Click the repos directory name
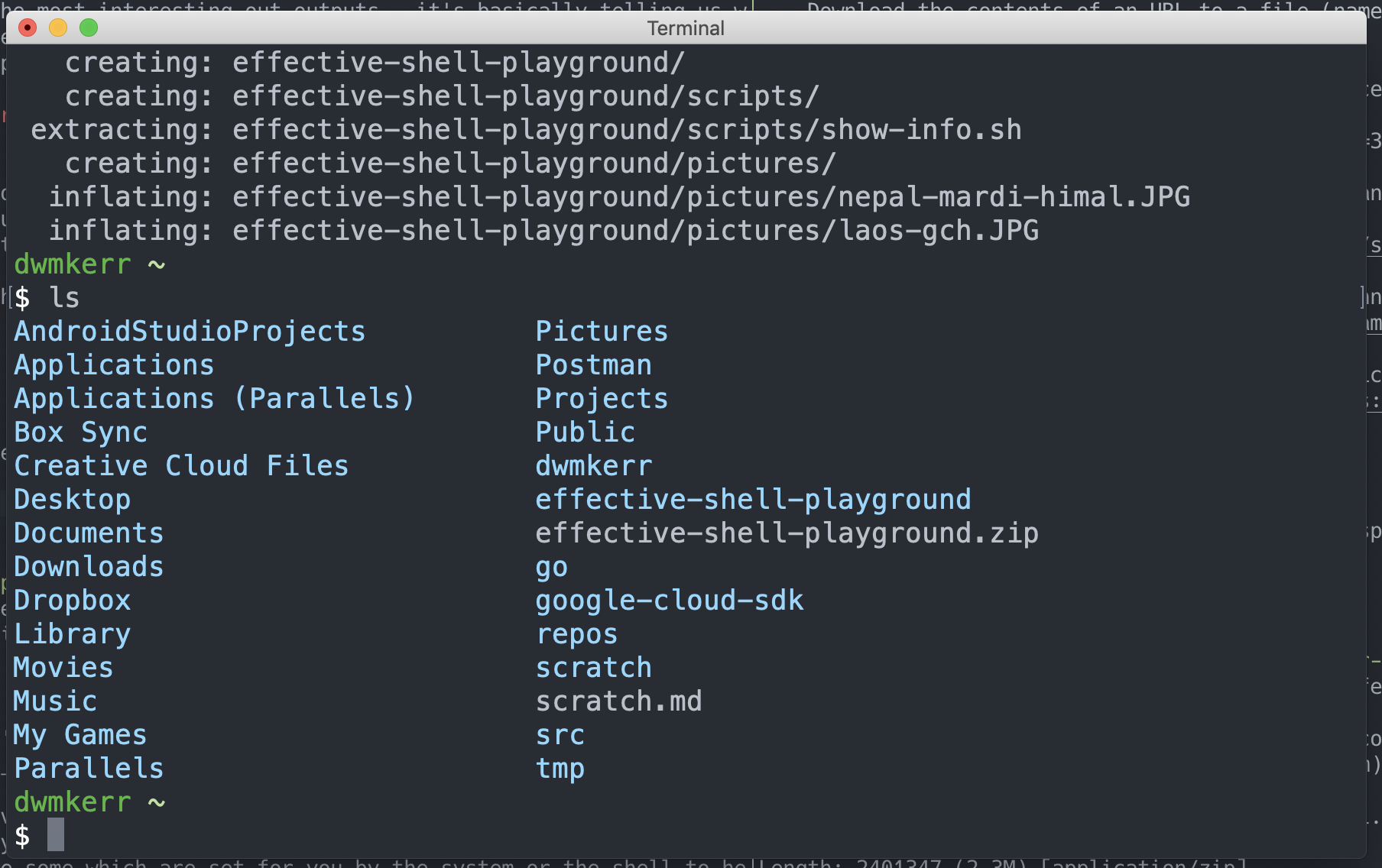 click(x=576, y=634)
